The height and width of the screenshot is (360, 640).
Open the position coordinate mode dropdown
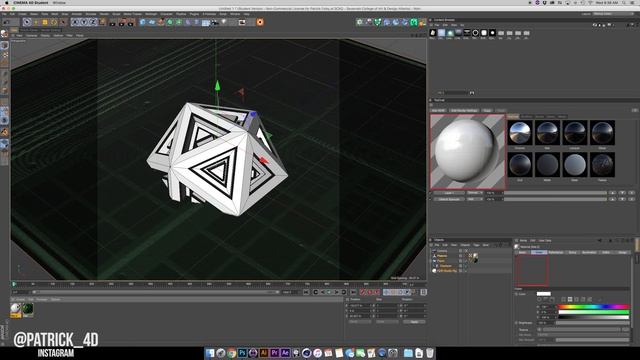359,322
